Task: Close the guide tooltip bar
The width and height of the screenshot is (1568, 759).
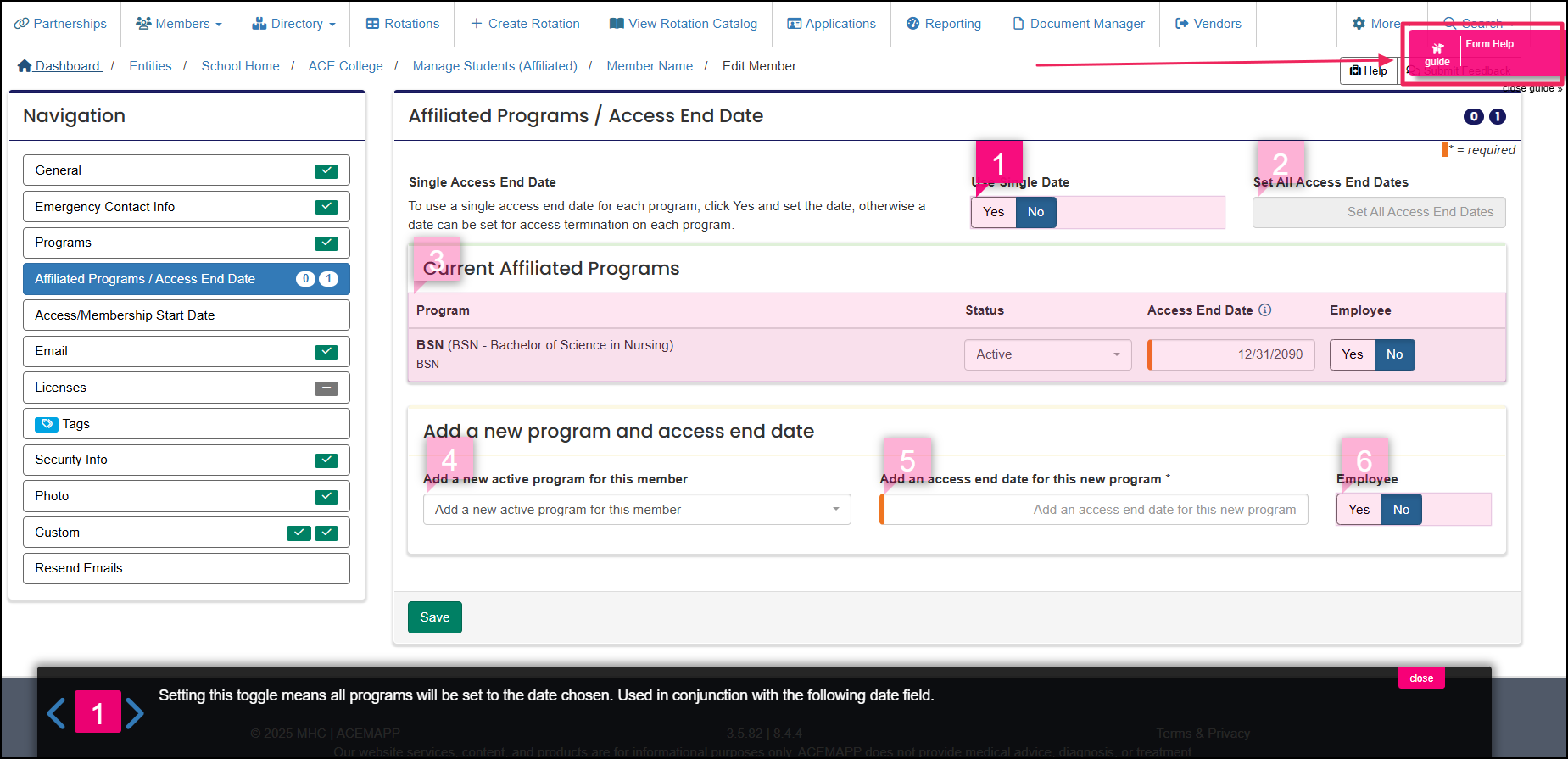Action: 1421,678
